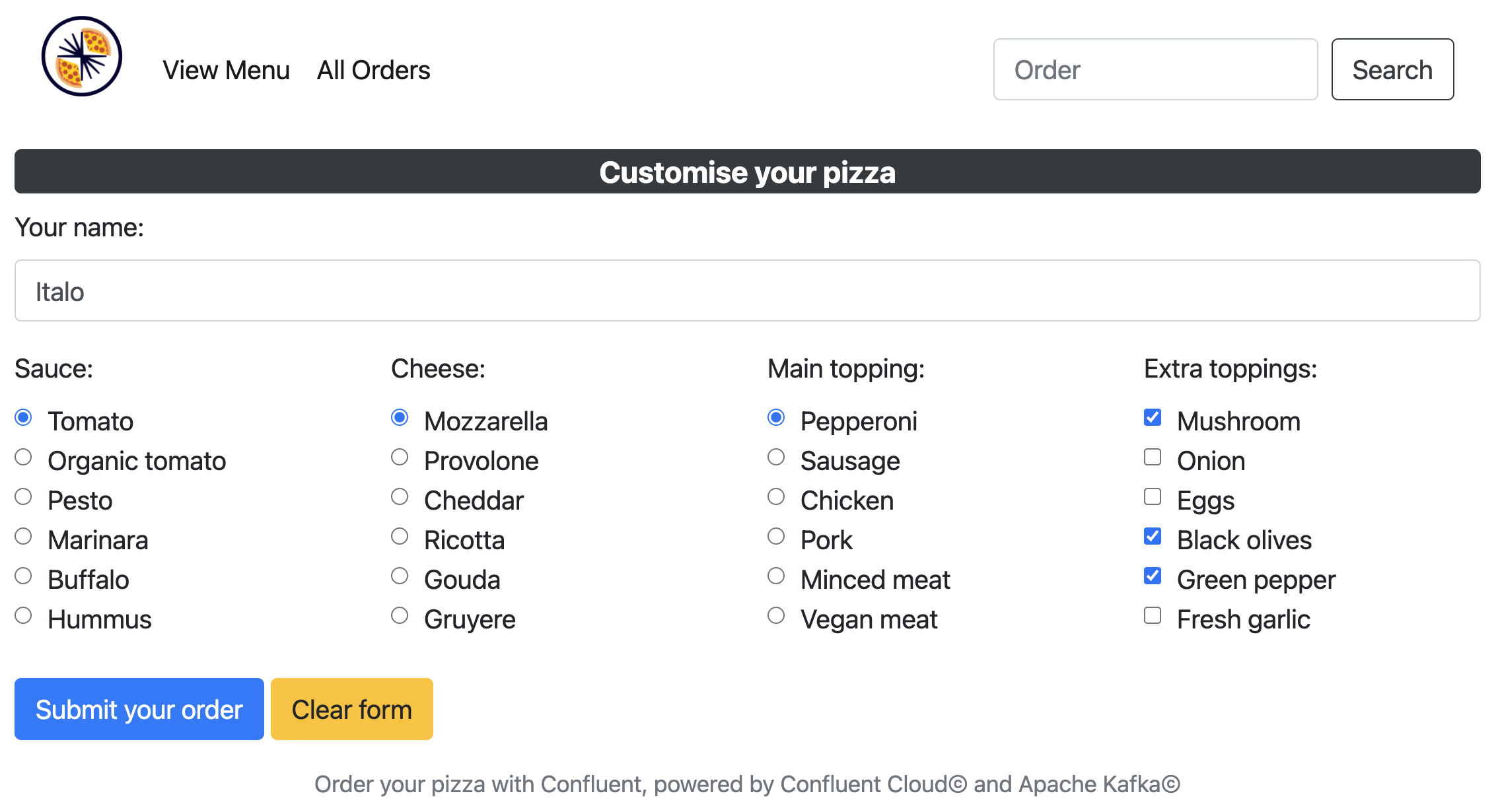The image size is (1498, 812).
Task: Disable the Green pepper extra topping
Action: click(x=1151, y=578)
